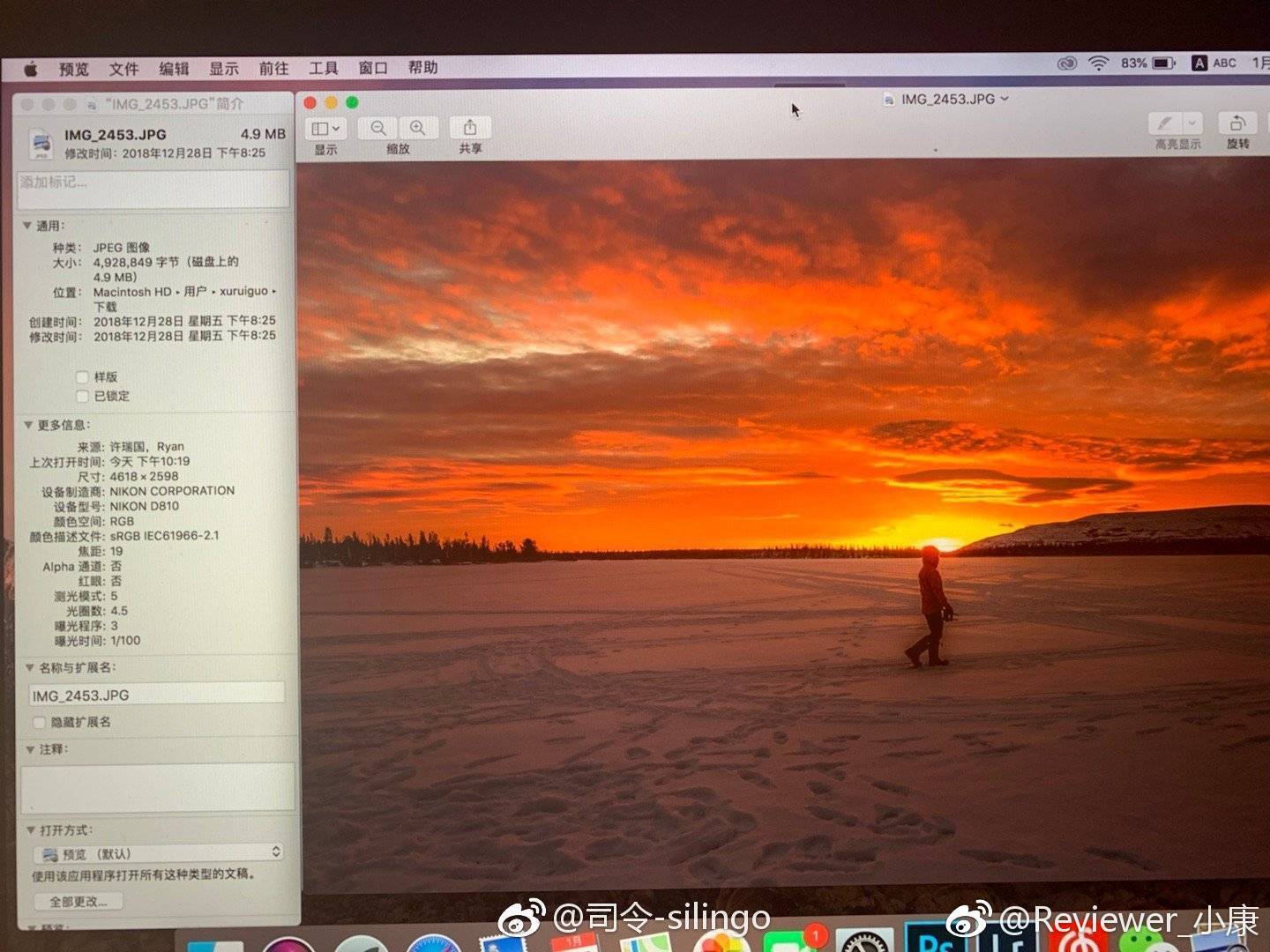Open Photos app from the Dock

[721, 941]
